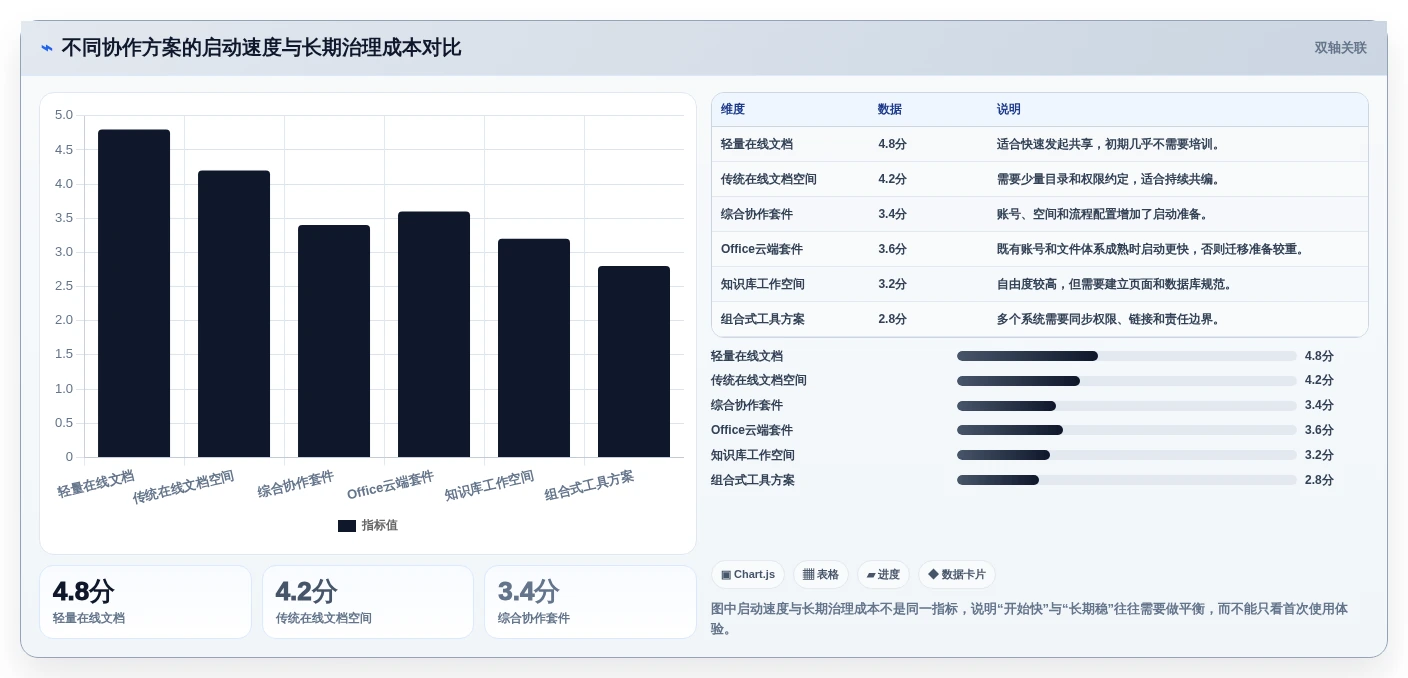This screenshot has height=678, width=1408.
Task: Select the 进度 tag chip
Action: pyautogui.click(x=883, y=574)
